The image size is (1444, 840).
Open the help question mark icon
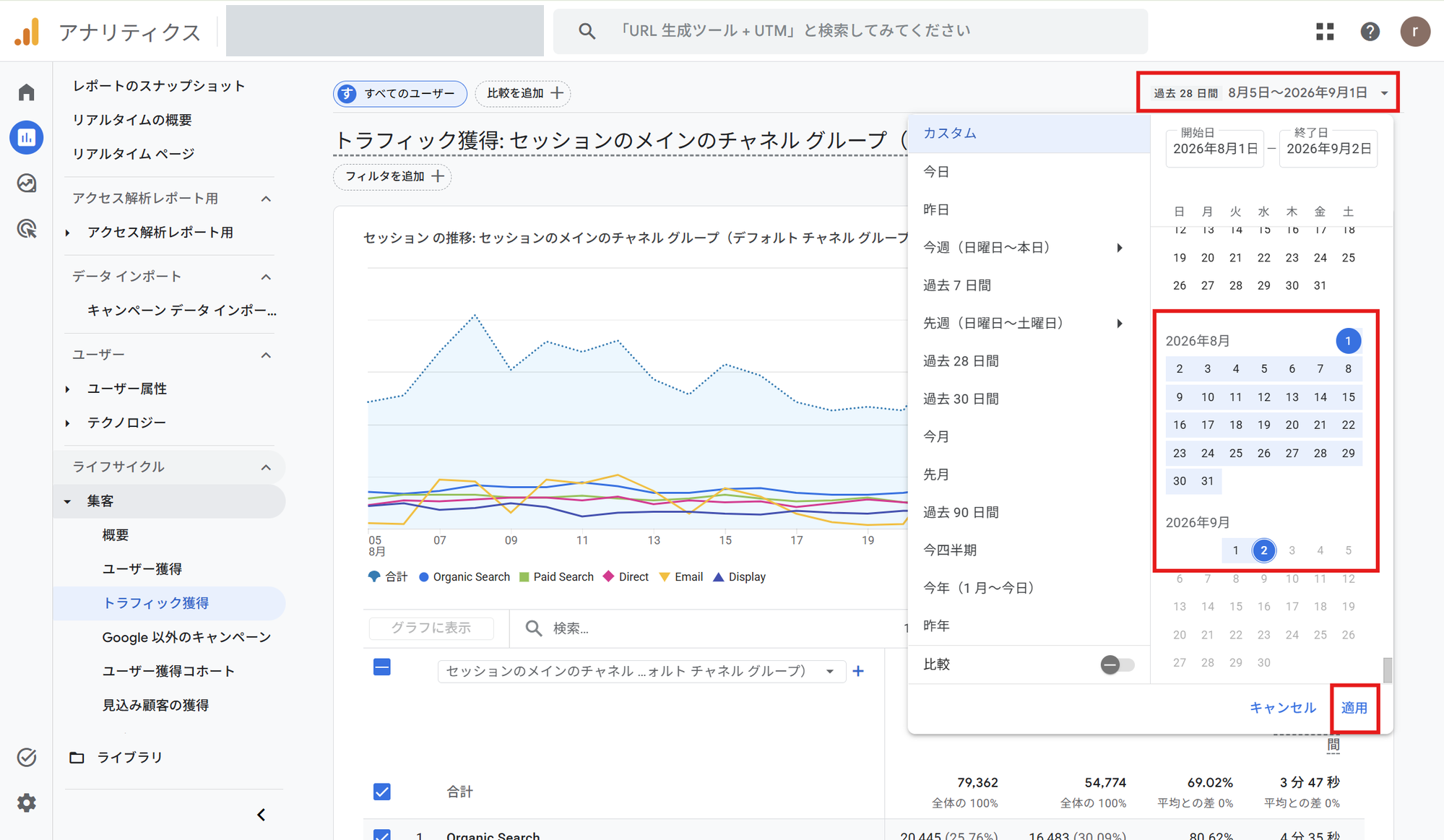pos(1370,32)
